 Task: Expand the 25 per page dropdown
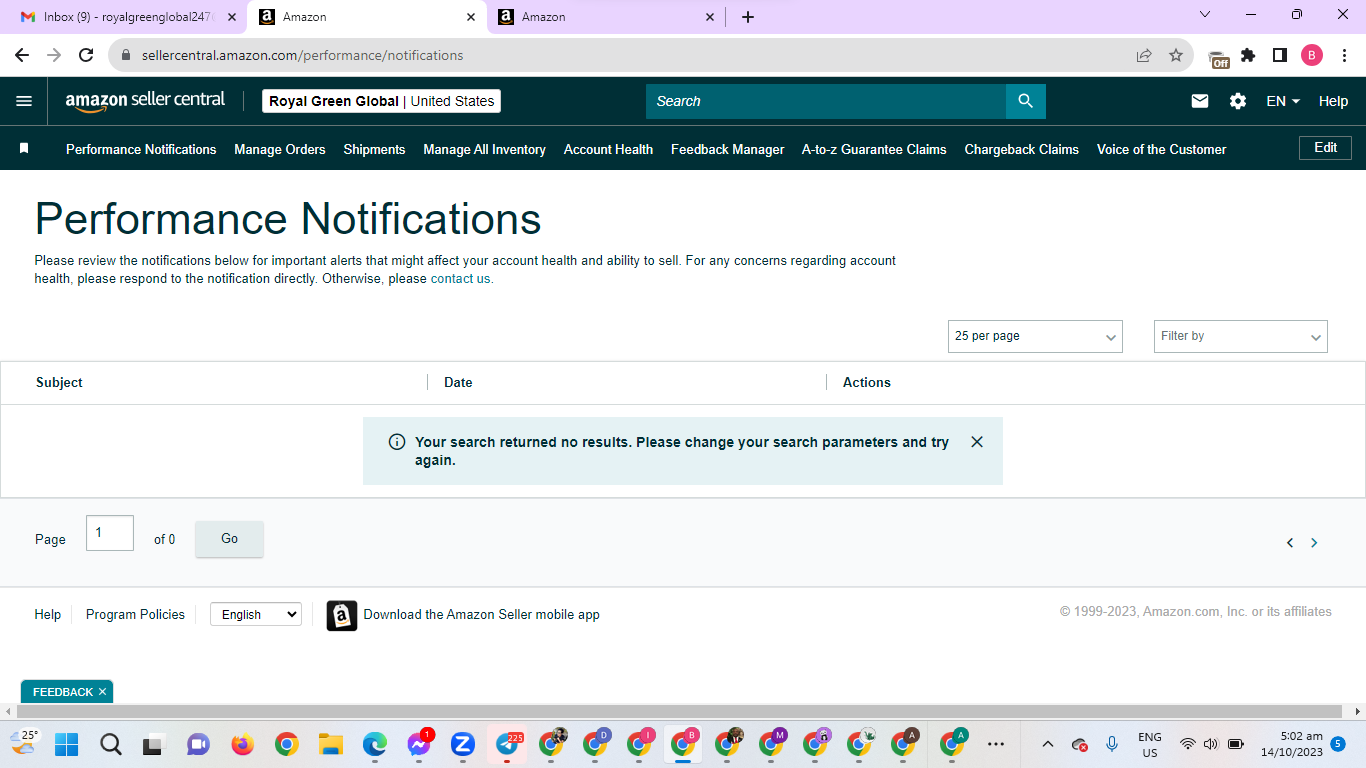tap(1035, 336)
